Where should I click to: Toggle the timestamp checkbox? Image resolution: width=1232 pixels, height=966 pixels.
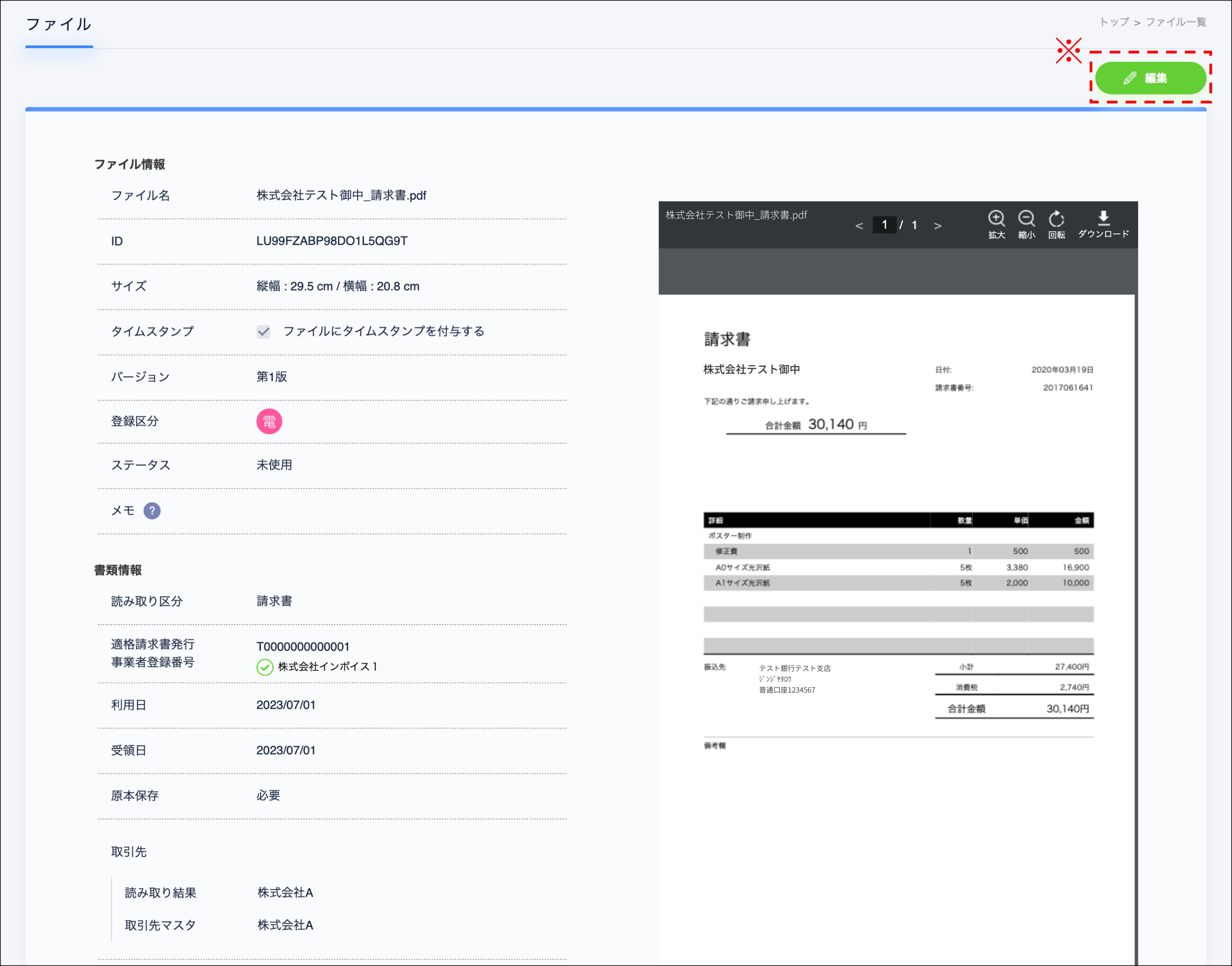263,331
